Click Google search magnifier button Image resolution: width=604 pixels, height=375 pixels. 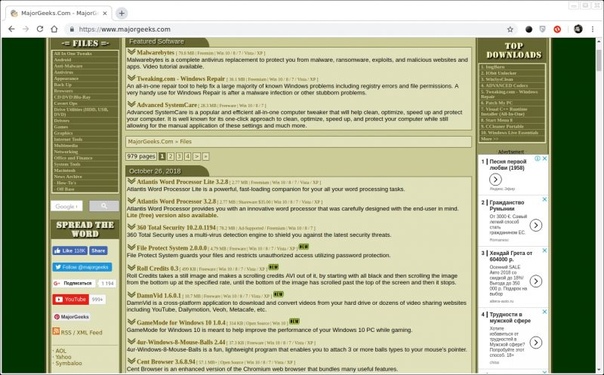[104, 206]
